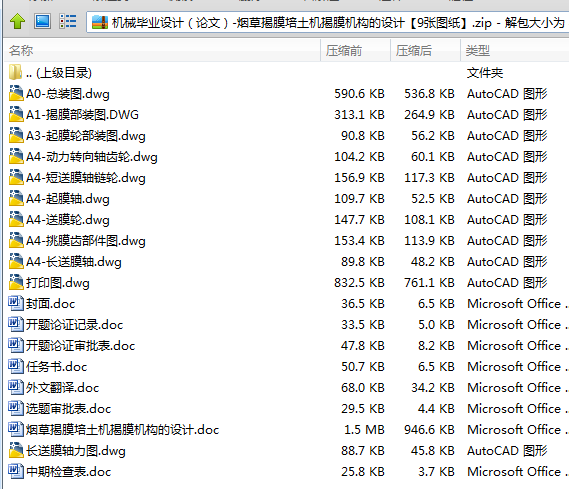This screenshot has width=569, height=489.
Task: Select file name A4-送膜轮.dwg
Action: coord(68,220)
